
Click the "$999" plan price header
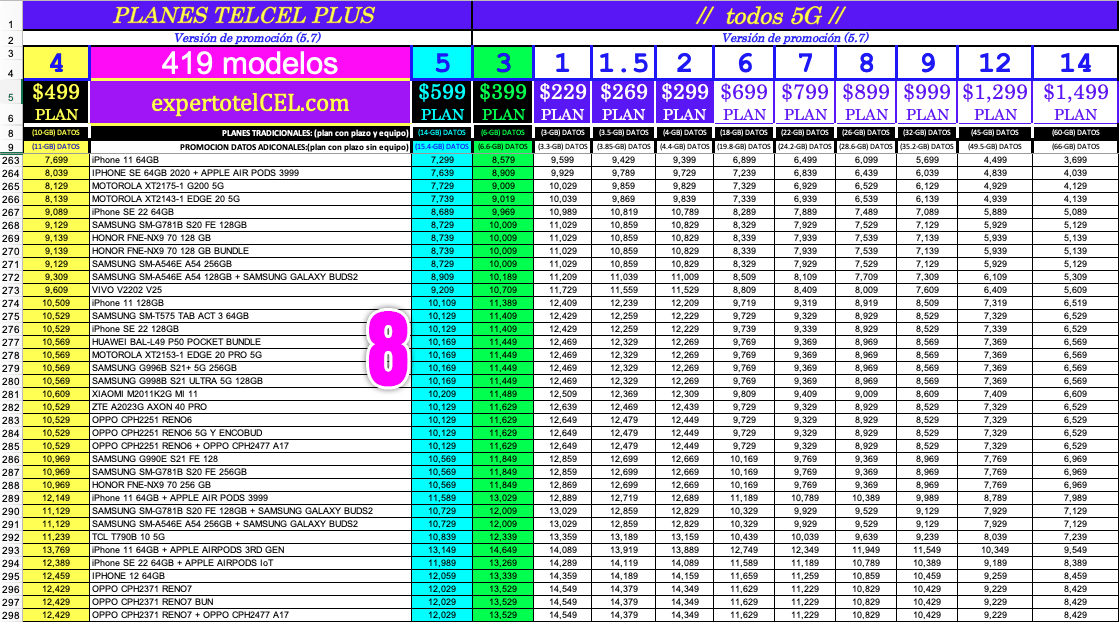[927, 92]
